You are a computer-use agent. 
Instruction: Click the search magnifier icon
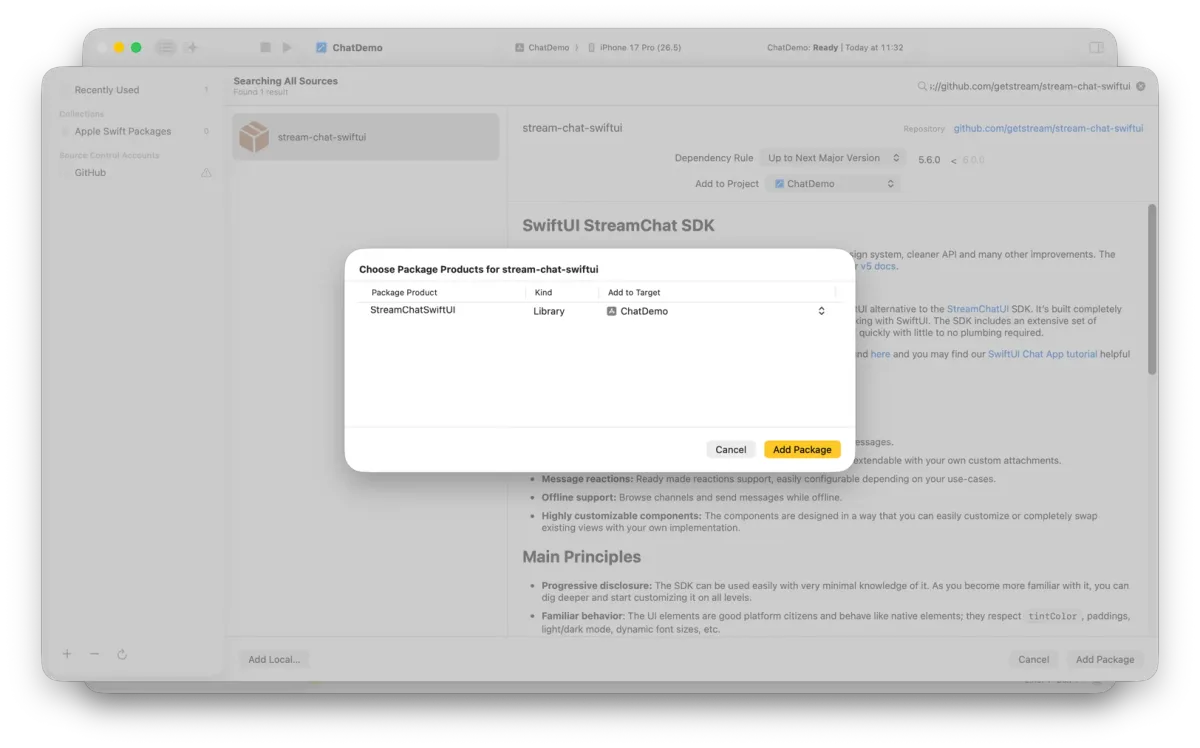[x=922, y=86]
